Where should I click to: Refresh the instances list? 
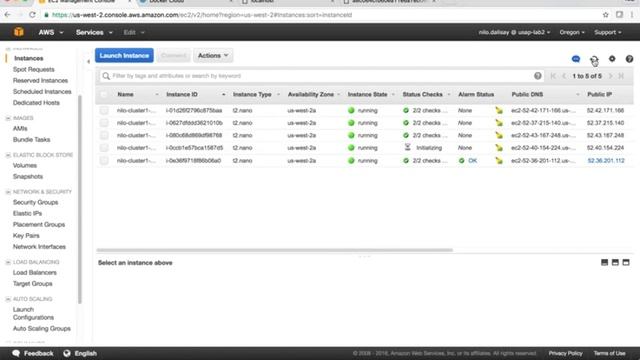tap(594, 59)
